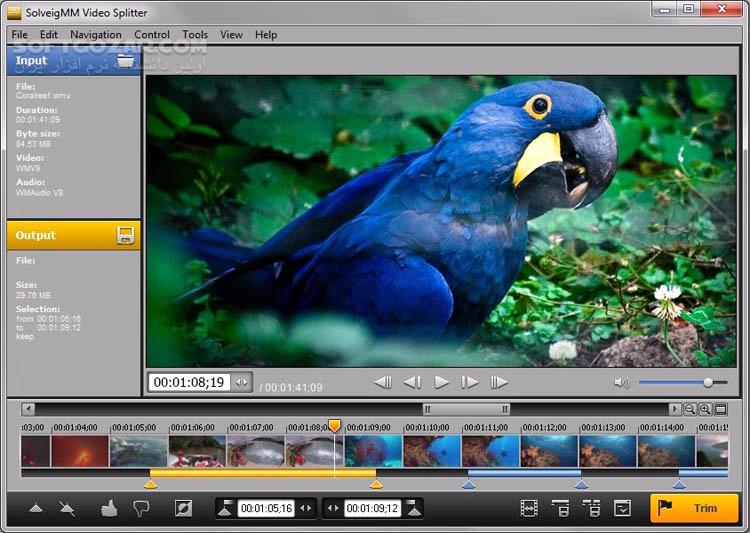The width and height of the screenshot is (750, 533).
Task: Click the timeline scrollbar thumb
Action: (466, 409)
